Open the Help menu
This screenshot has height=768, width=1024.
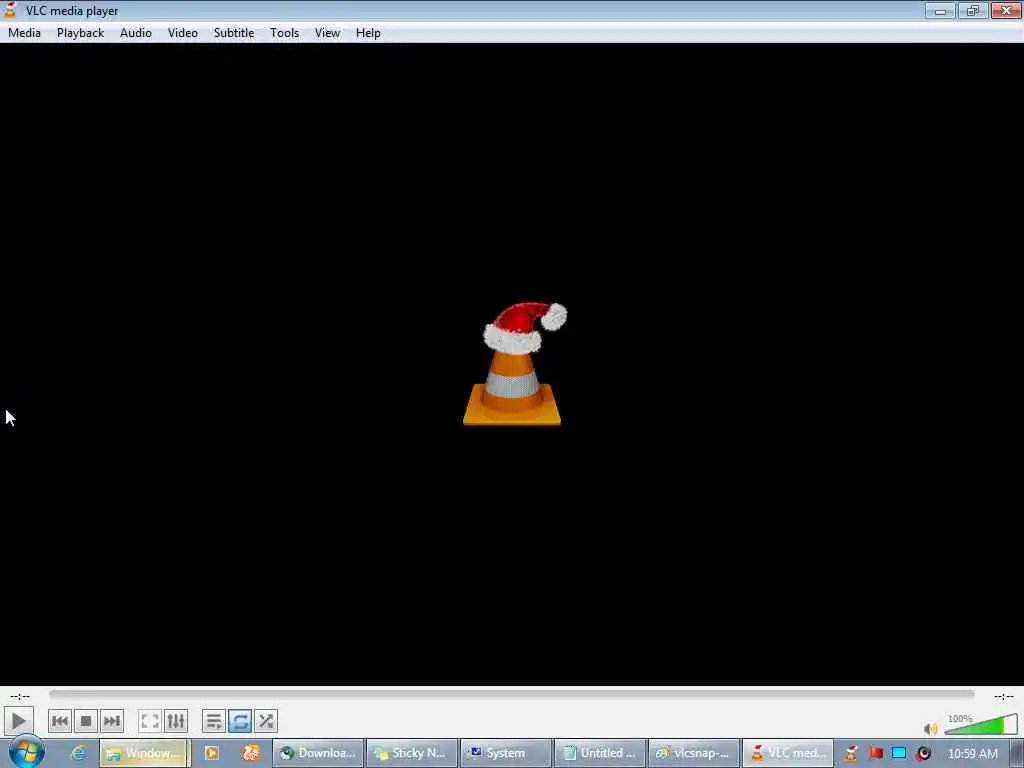point(368,33)
